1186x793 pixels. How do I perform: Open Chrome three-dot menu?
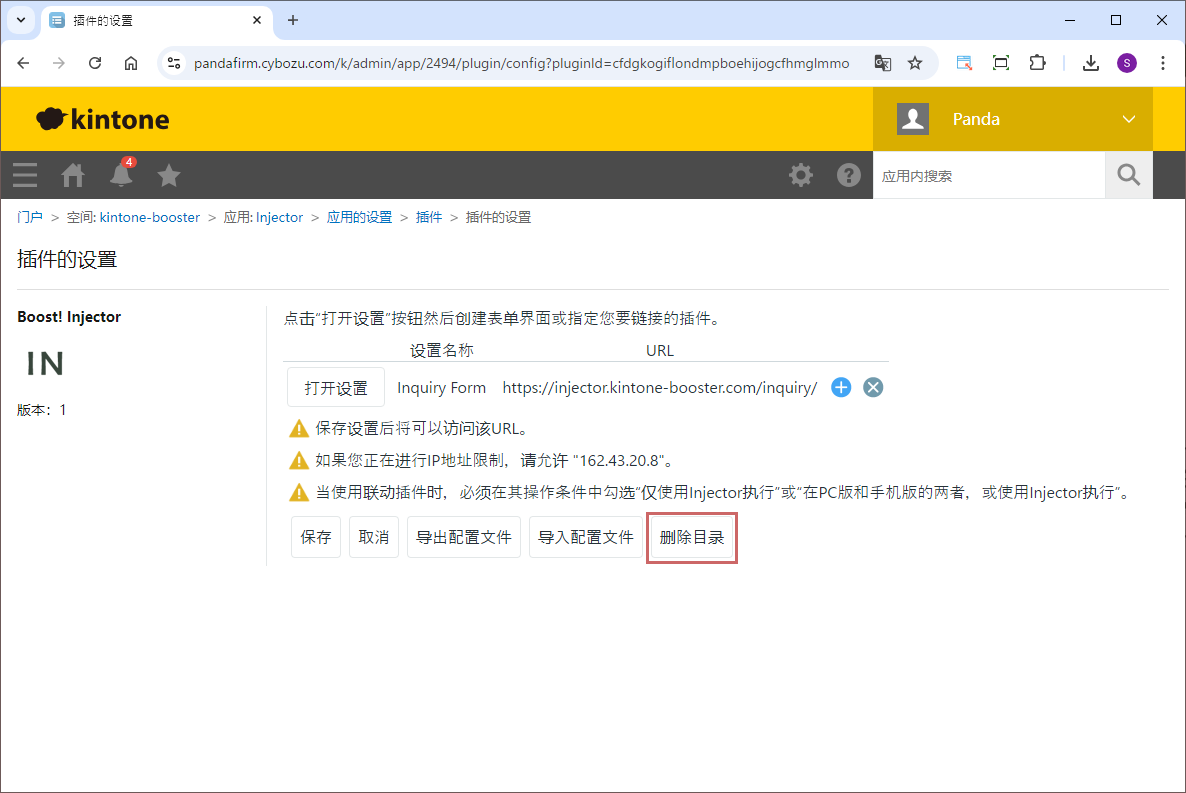1162,63
